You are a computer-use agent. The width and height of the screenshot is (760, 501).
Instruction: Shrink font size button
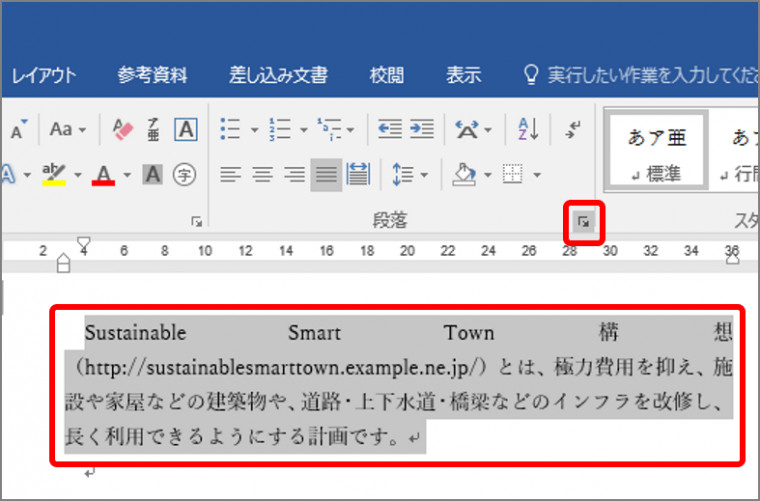coord(19,129)
